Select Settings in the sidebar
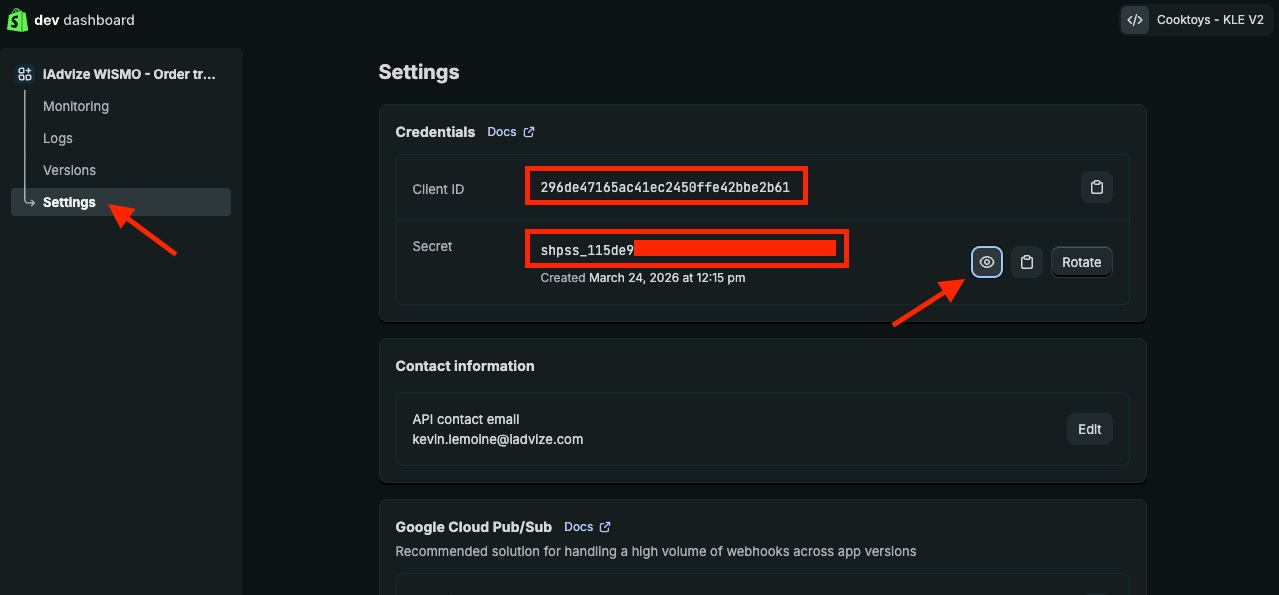Image resolution: width=1279 pixels, height=595 pixels. pos(69,202)
